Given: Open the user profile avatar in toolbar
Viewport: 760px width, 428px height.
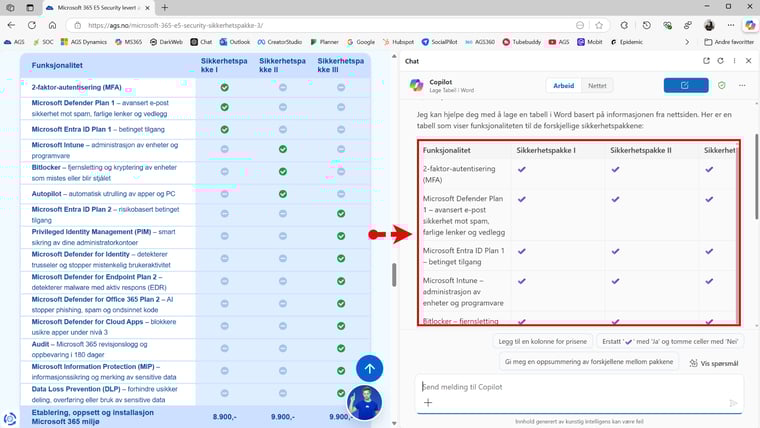Looking at the screenshot, I should point(709,25).
